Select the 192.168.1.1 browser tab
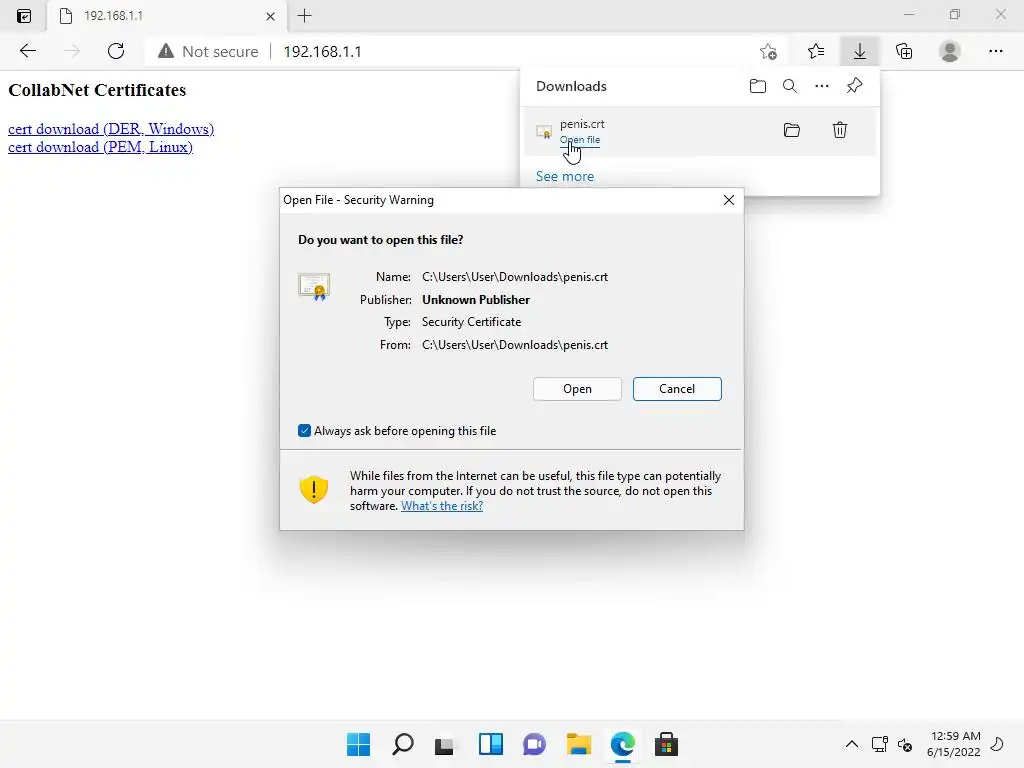 click(166, 16)
